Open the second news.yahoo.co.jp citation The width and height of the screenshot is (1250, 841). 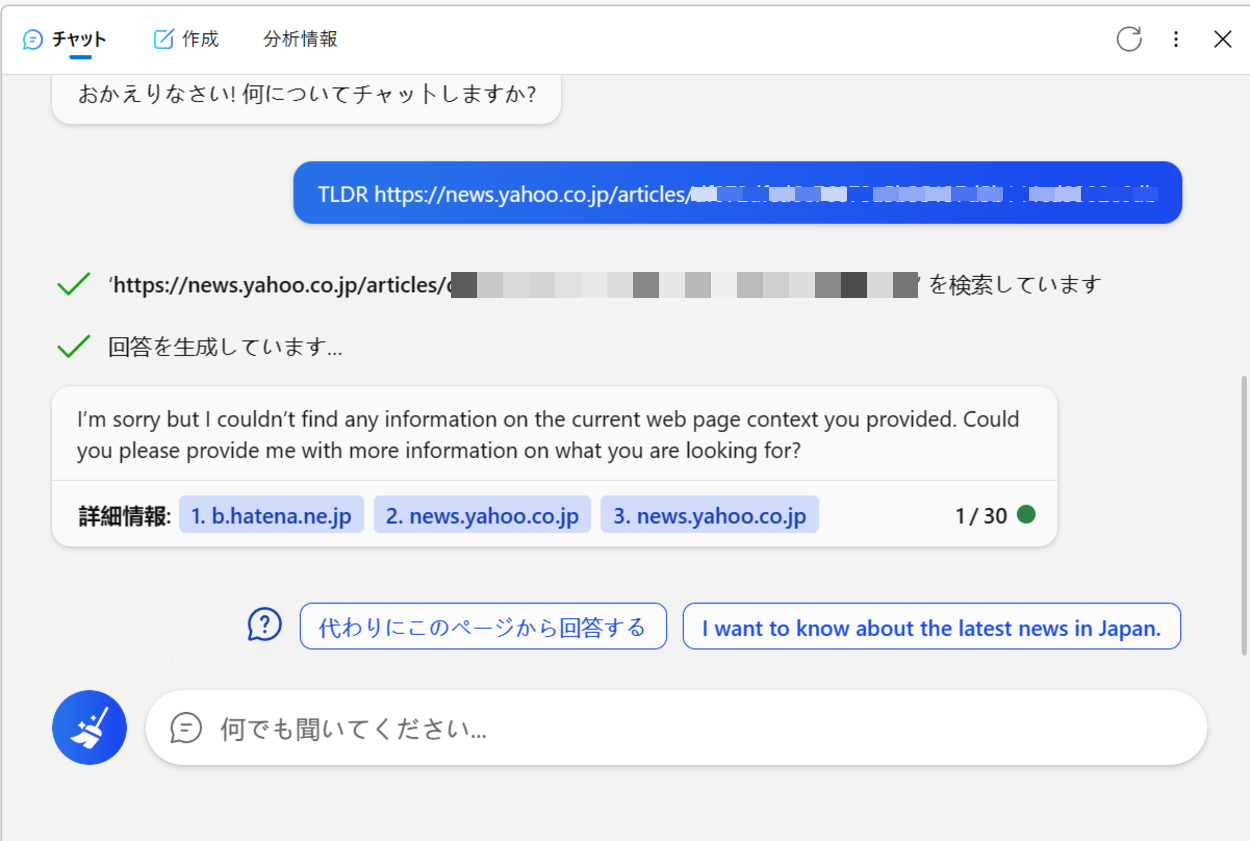[482, 514]
